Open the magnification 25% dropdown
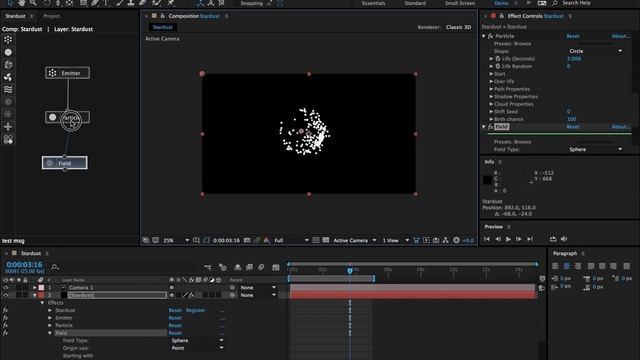Image resolution: width=640 pixels, height=360 pixels. tap(176, 240)
